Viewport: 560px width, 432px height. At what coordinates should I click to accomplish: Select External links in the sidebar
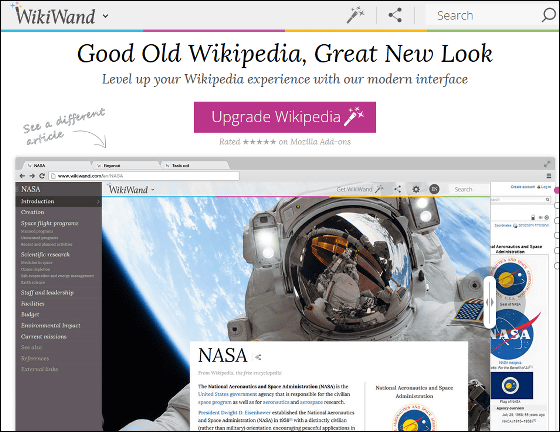[x=39, y=369]
